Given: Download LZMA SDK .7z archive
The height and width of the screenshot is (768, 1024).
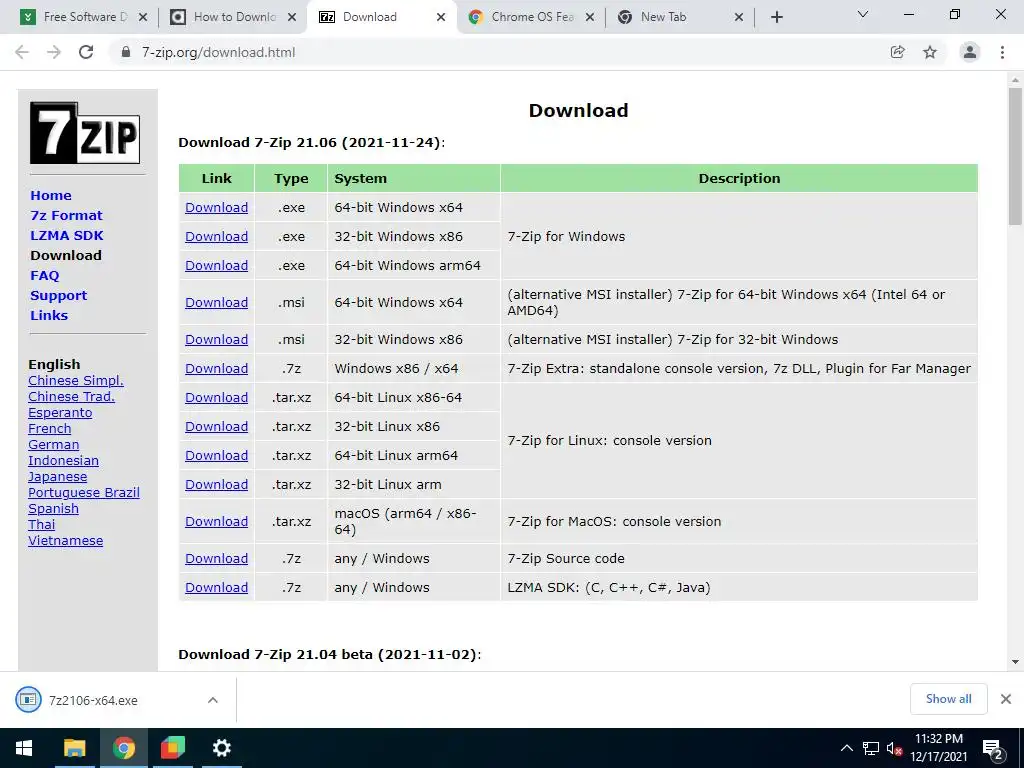Looking at the screenshot, I should pyautogui.click(x=216, y=588).
